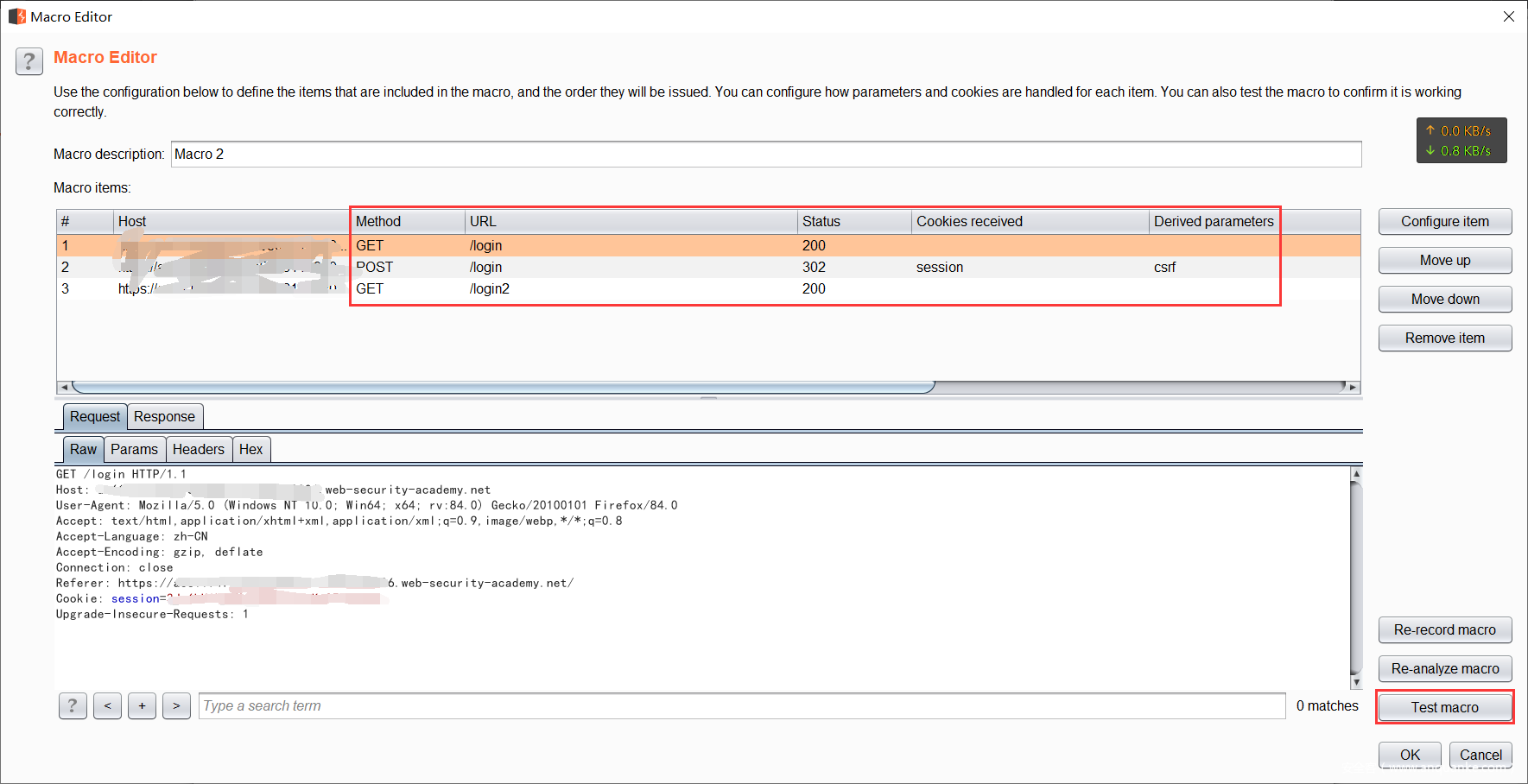1528x784 pixels.
Task: Click the plus search options button
Action: [x=142, y=705]
